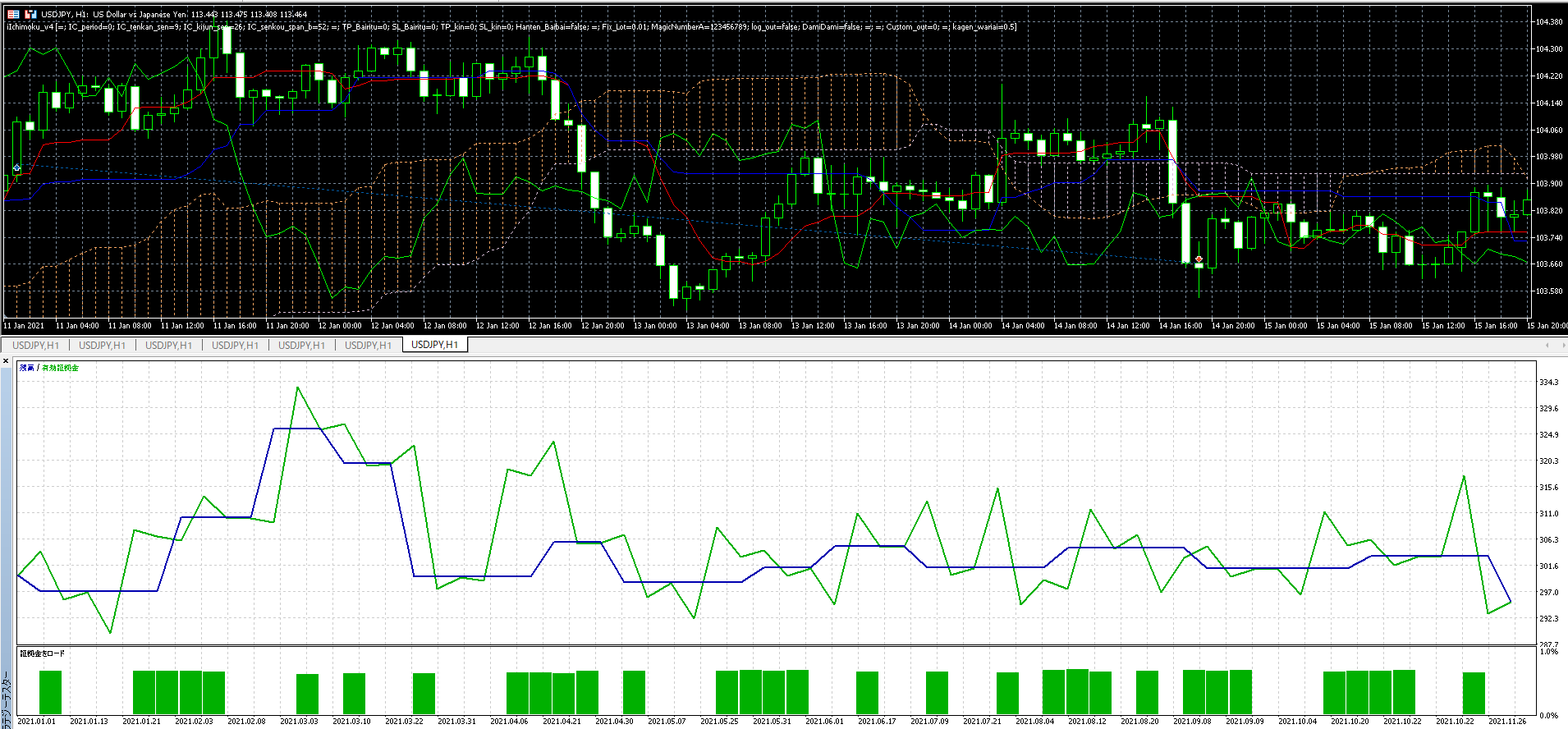Click the 証拠金をロード label in the lower pane
Viewport: 1568px width, 729px height.
click(x=42, y=653)
